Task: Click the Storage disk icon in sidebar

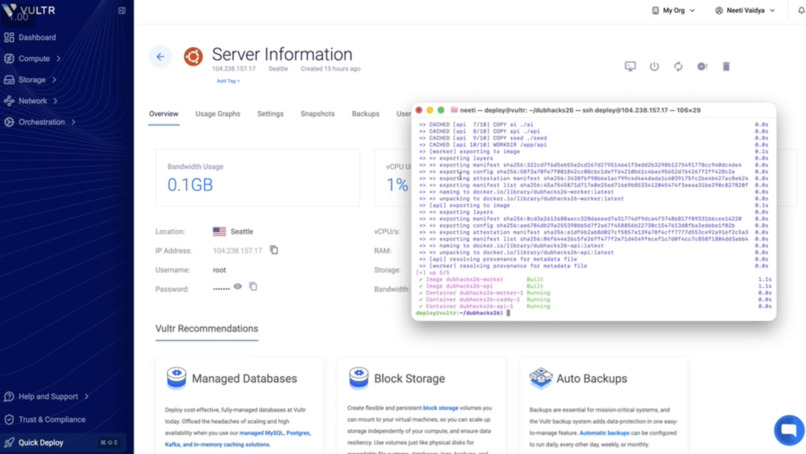Action: (9, 80)
